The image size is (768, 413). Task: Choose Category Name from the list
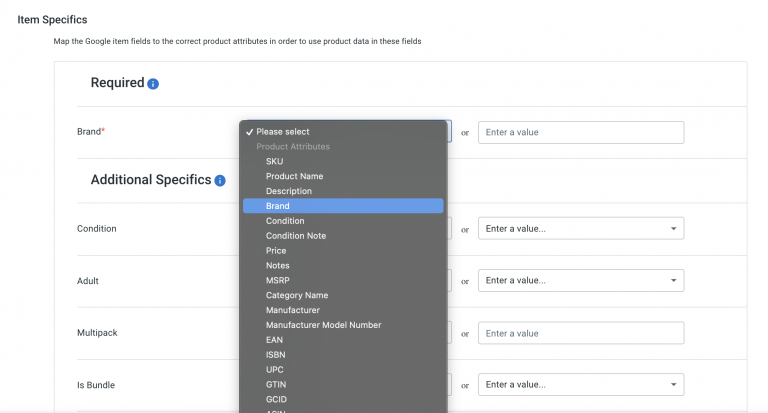coord(297,296)
